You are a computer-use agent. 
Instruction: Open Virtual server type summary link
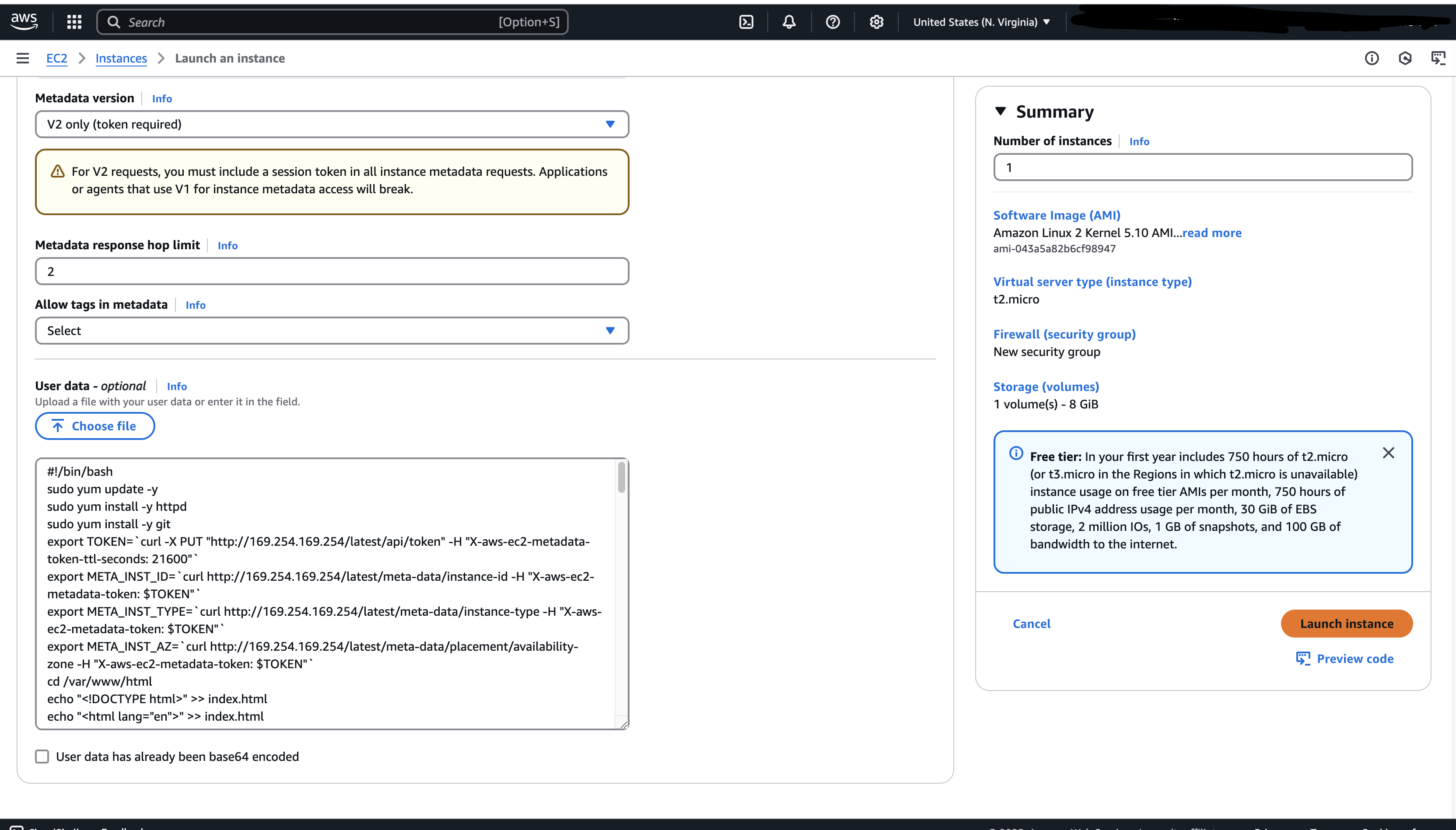[x=1092, y=282]
